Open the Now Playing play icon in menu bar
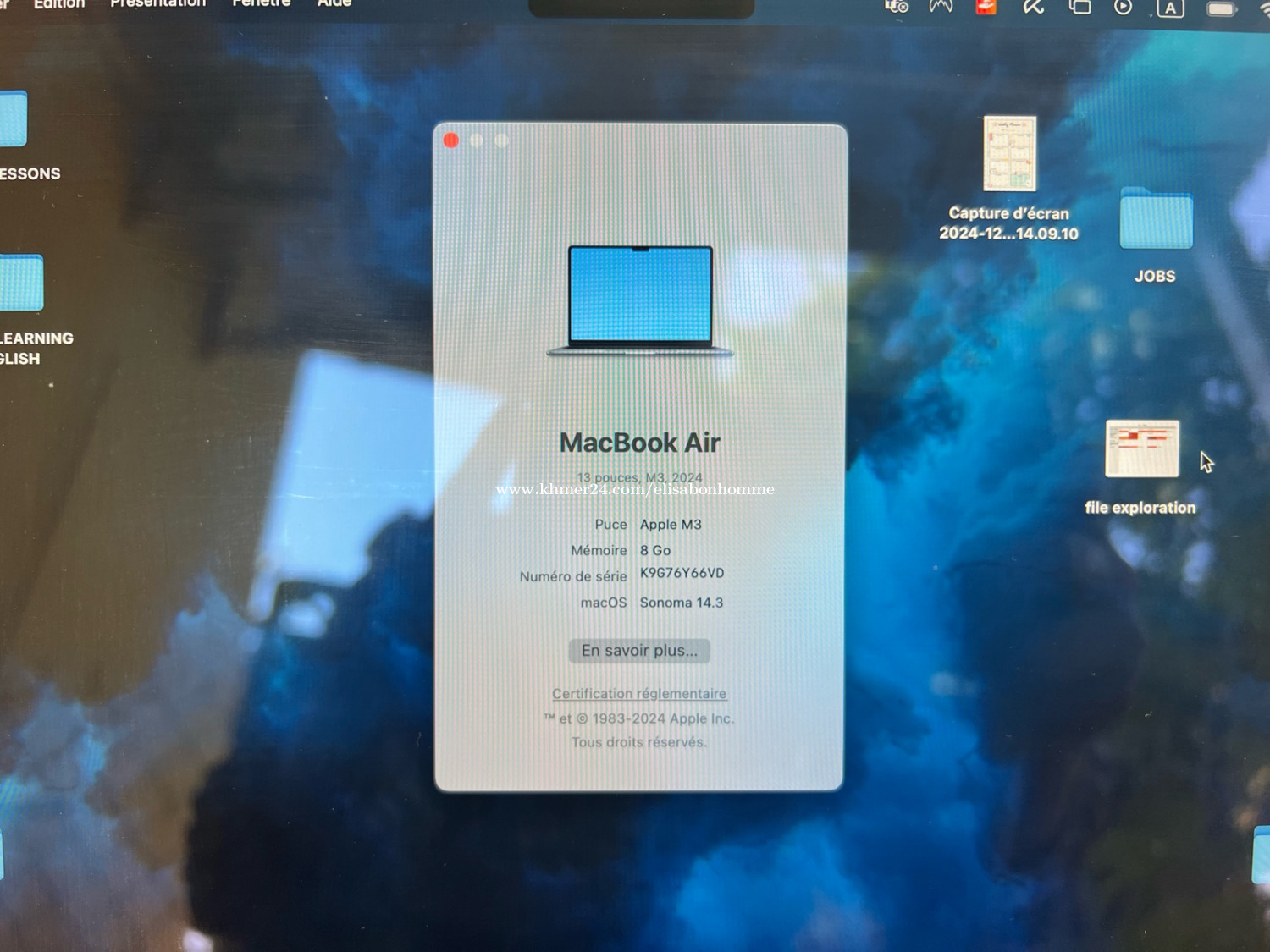Viewport: 1270px width, 952px height. [1123, 7]
